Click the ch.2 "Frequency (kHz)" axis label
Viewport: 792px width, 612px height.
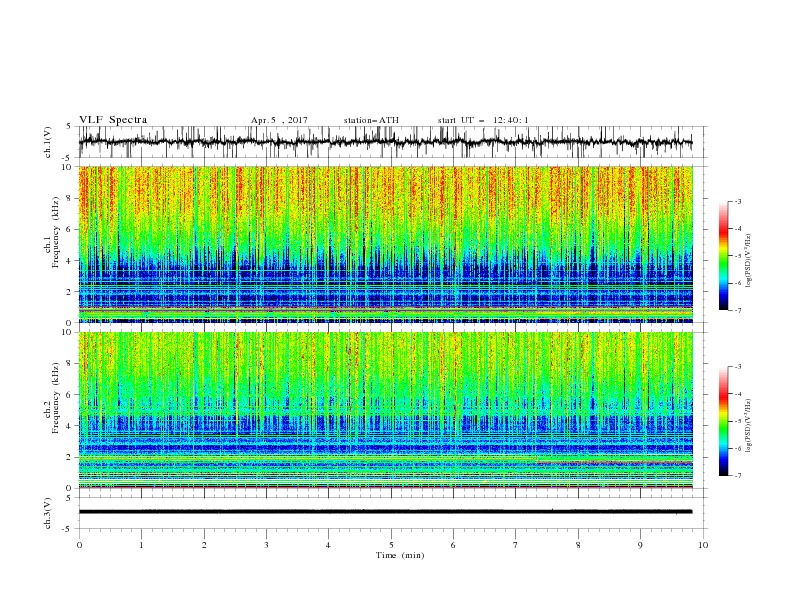pos(56,397)
